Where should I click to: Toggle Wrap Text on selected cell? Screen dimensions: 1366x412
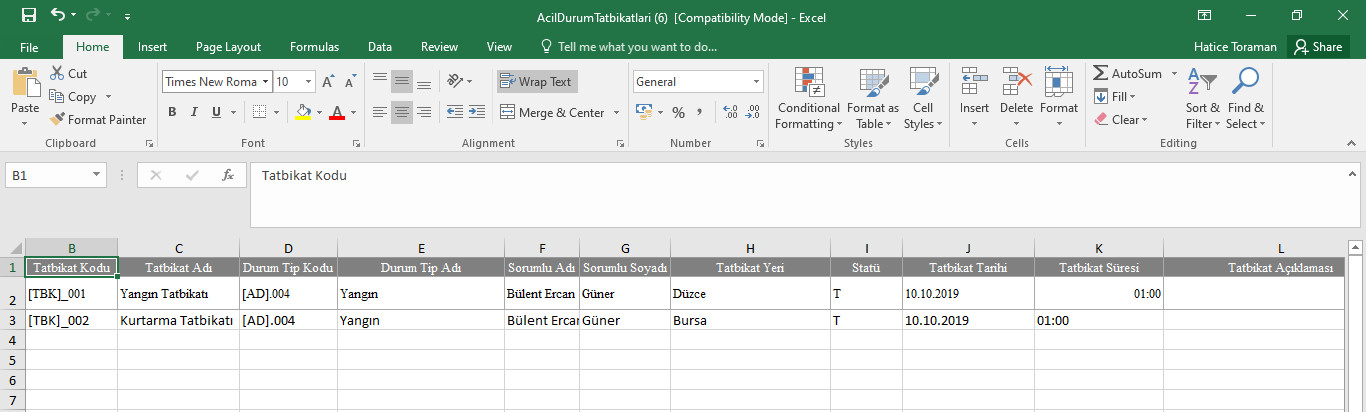coord(537,82)
